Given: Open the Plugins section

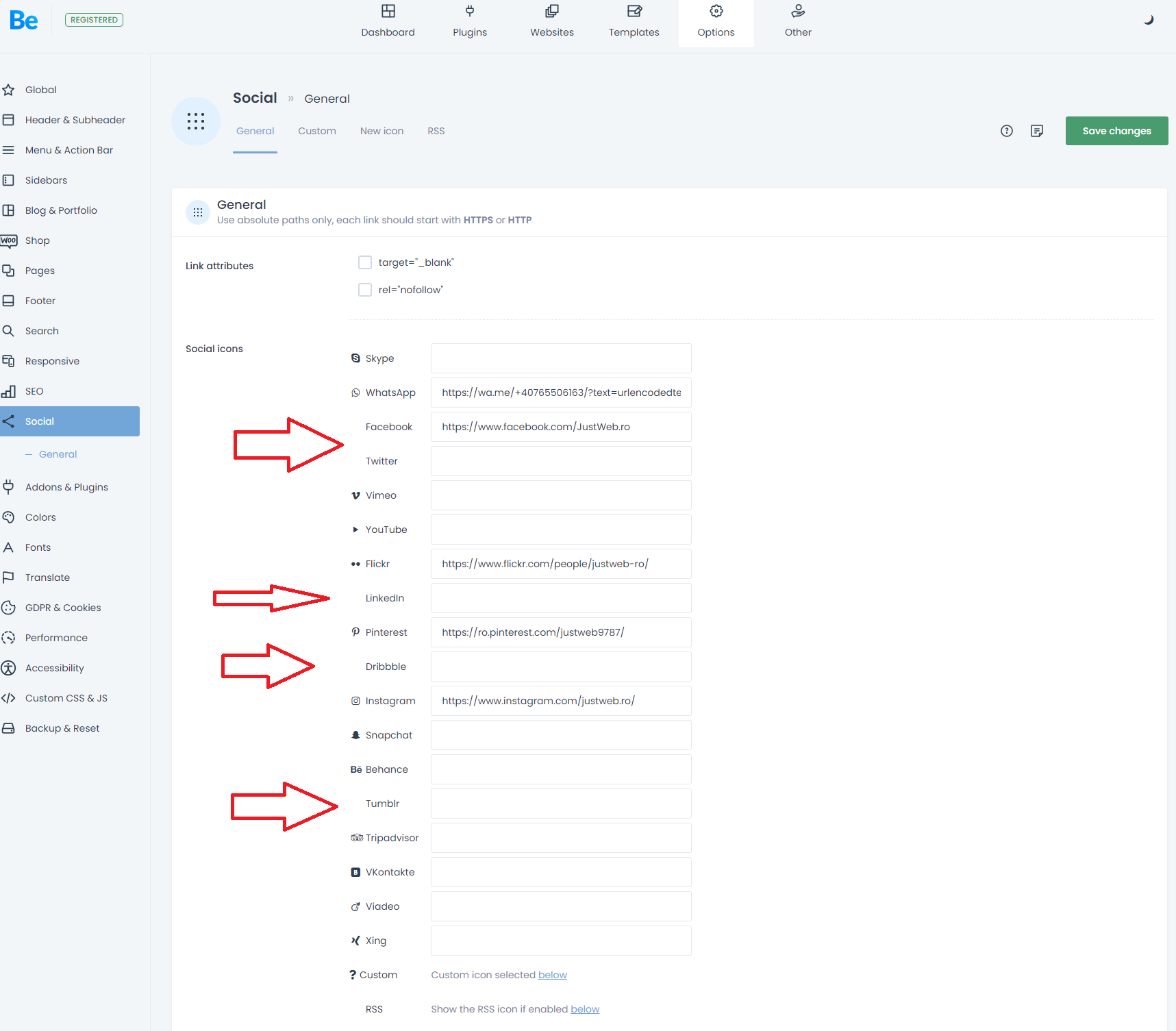Looking at the screenshot, I should click(x=470, y=21).
